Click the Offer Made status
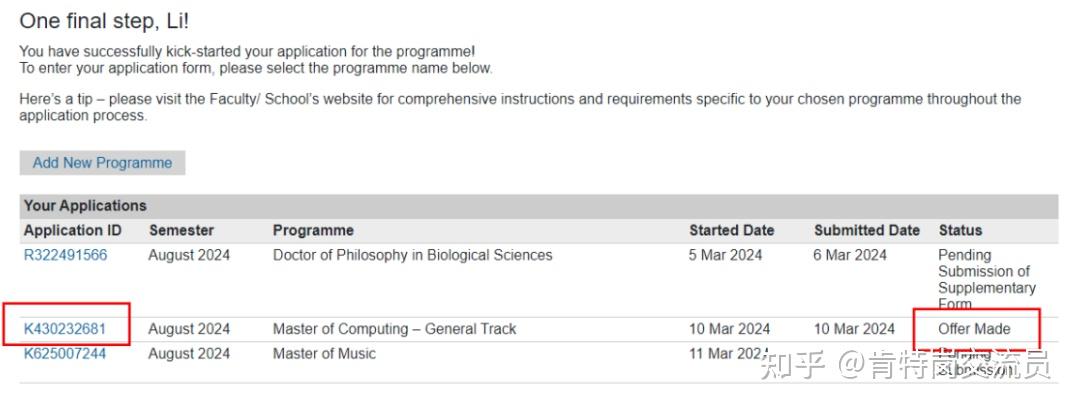Image resolution: width=1080 pixels, height=409 pixels. (x=974, y=329)
